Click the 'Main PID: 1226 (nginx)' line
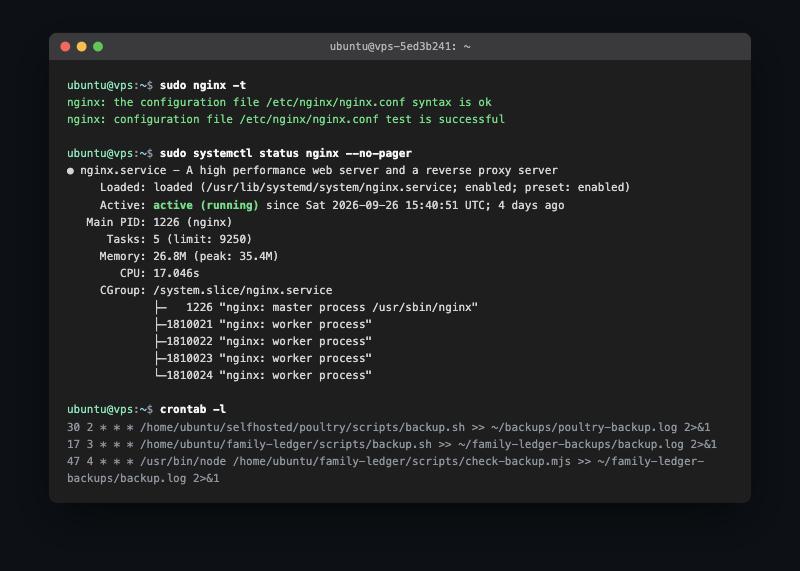 159,222
